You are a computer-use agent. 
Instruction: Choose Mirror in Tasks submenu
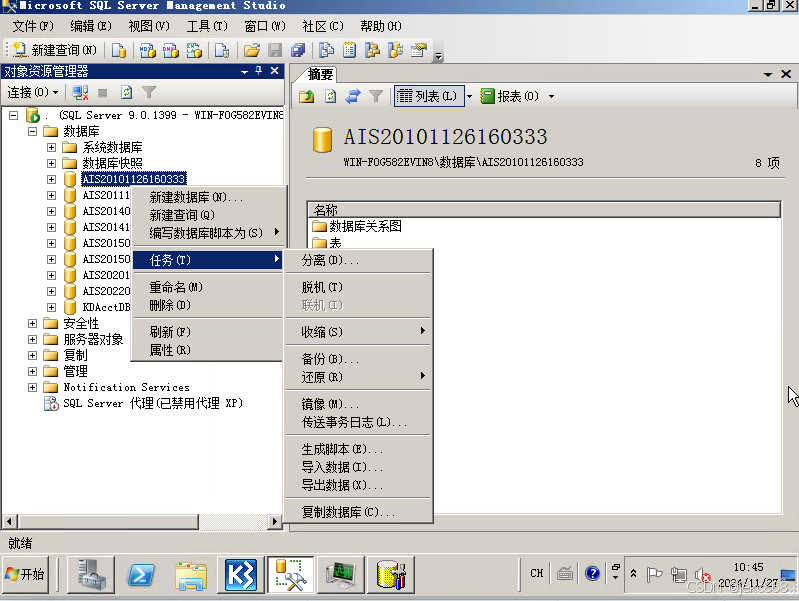point(358,404)
